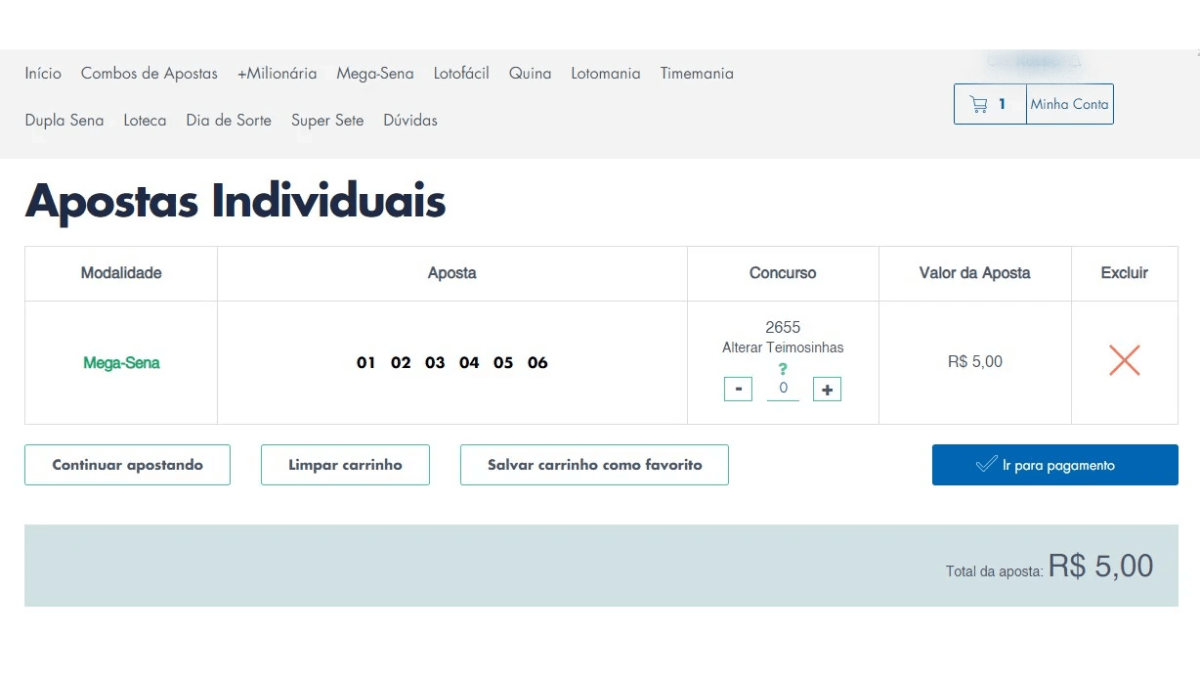1200x675 pixels.
Task: Go to Início in navigation
Action: pyautogui.click(x=43, y=73)
